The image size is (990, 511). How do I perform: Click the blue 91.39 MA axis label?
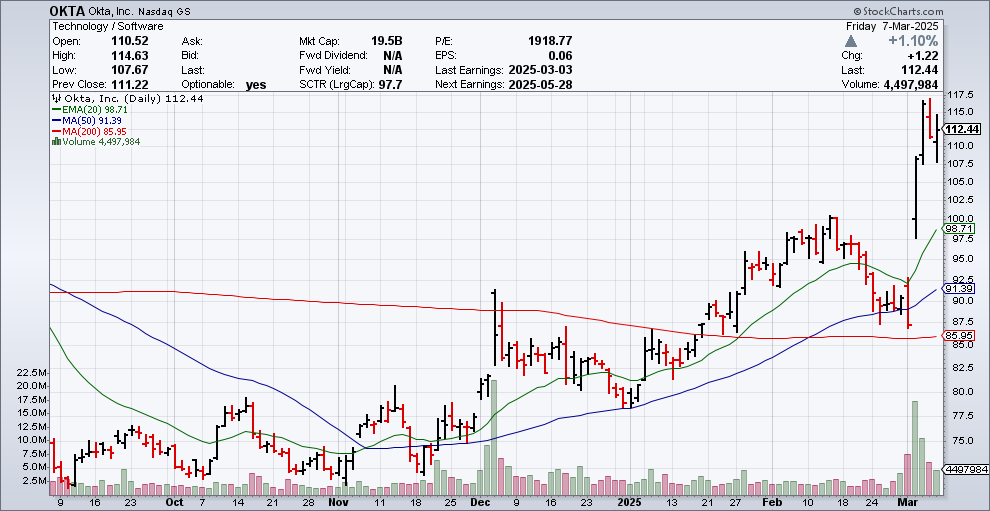[x=957, y=289]
